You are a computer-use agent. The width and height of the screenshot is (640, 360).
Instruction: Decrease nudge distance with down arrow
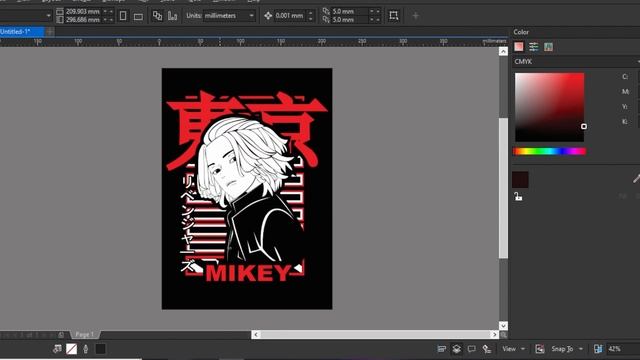[x=311, y=19]
